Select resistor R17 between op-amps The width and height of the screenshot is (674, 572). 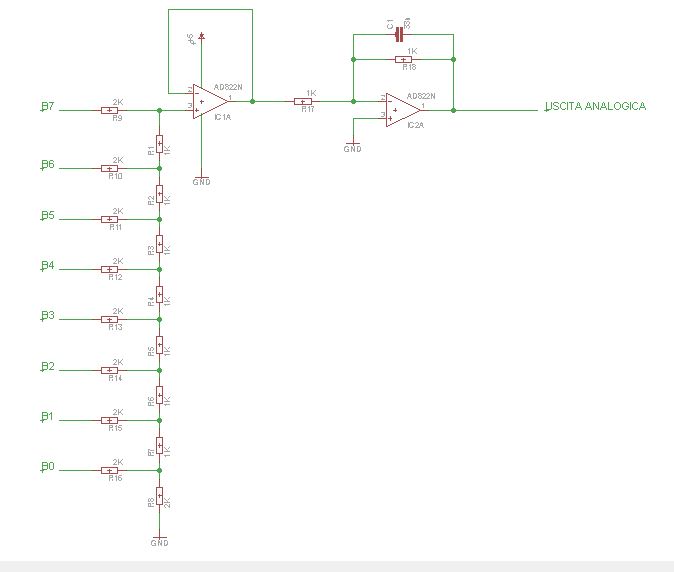coord(303,101)
